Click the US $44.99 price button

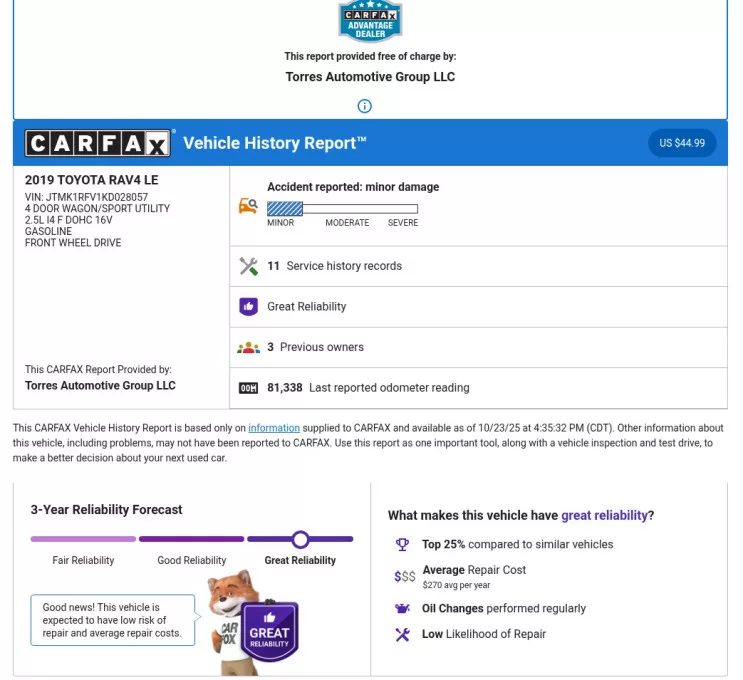tap(682, 143)
